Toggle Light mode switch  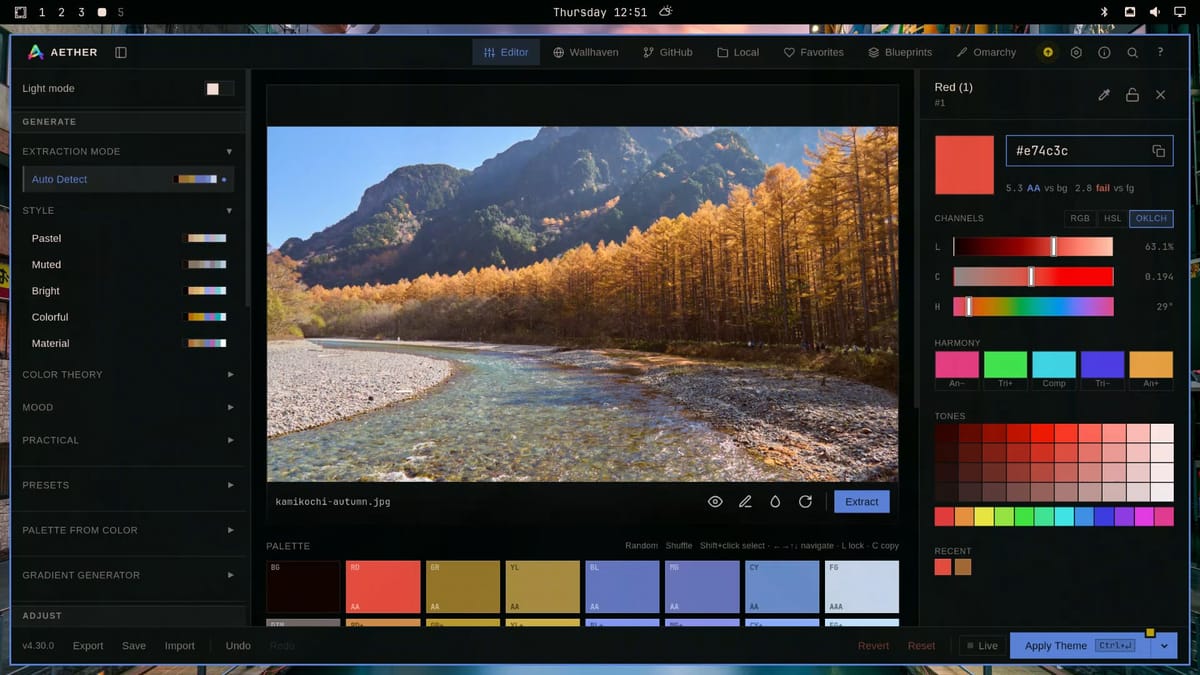(219, 89)
